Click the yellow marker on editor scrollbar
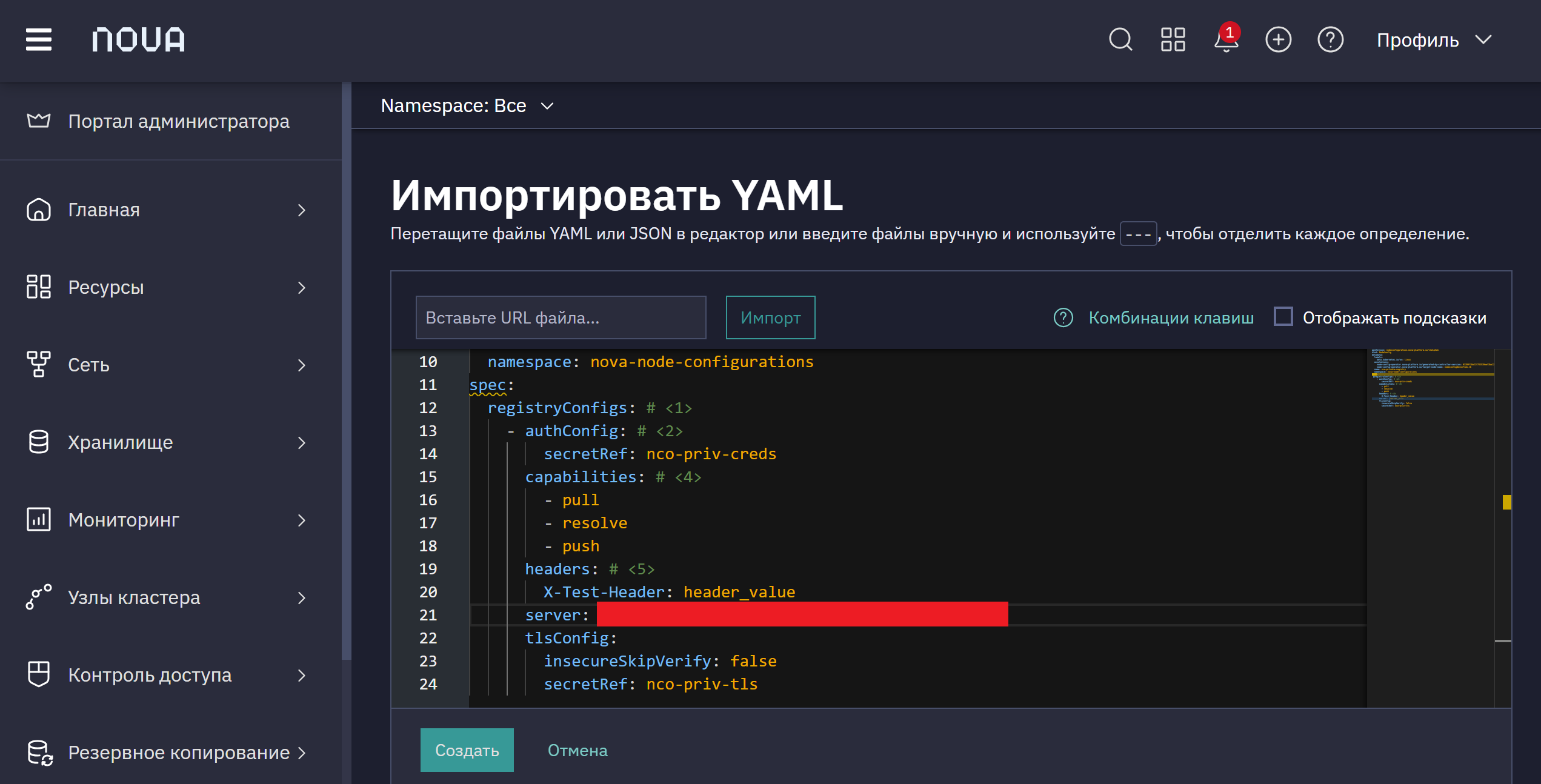 click(x=1507, y=502)
